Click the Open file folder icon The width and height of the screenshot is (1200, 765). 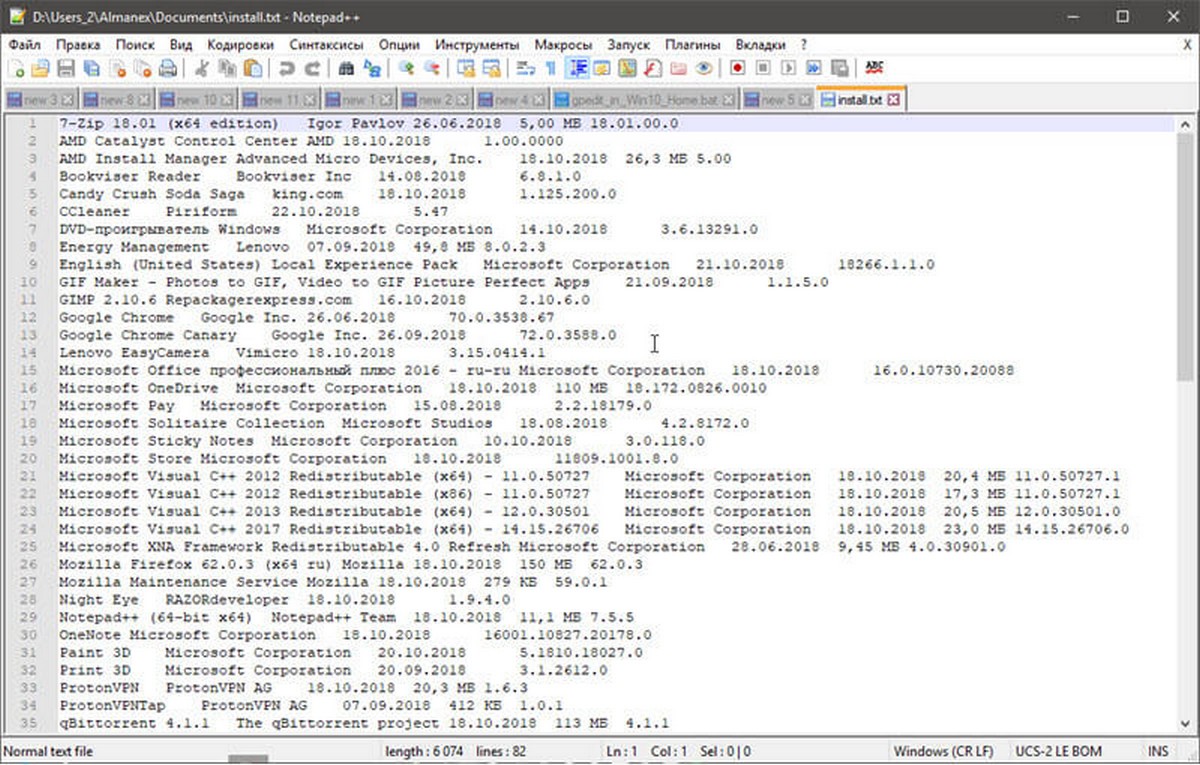[41, 68]
